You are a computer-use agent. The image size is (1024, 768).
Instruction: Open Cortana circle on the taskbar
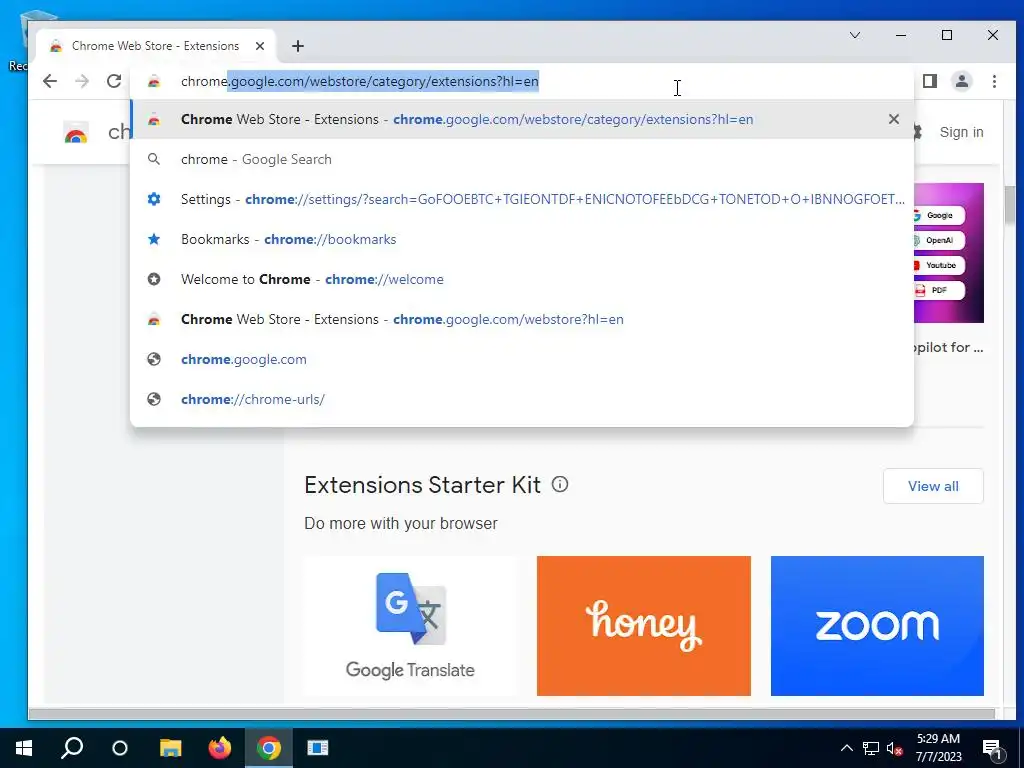pyautogui.click(x=120, y=748)
